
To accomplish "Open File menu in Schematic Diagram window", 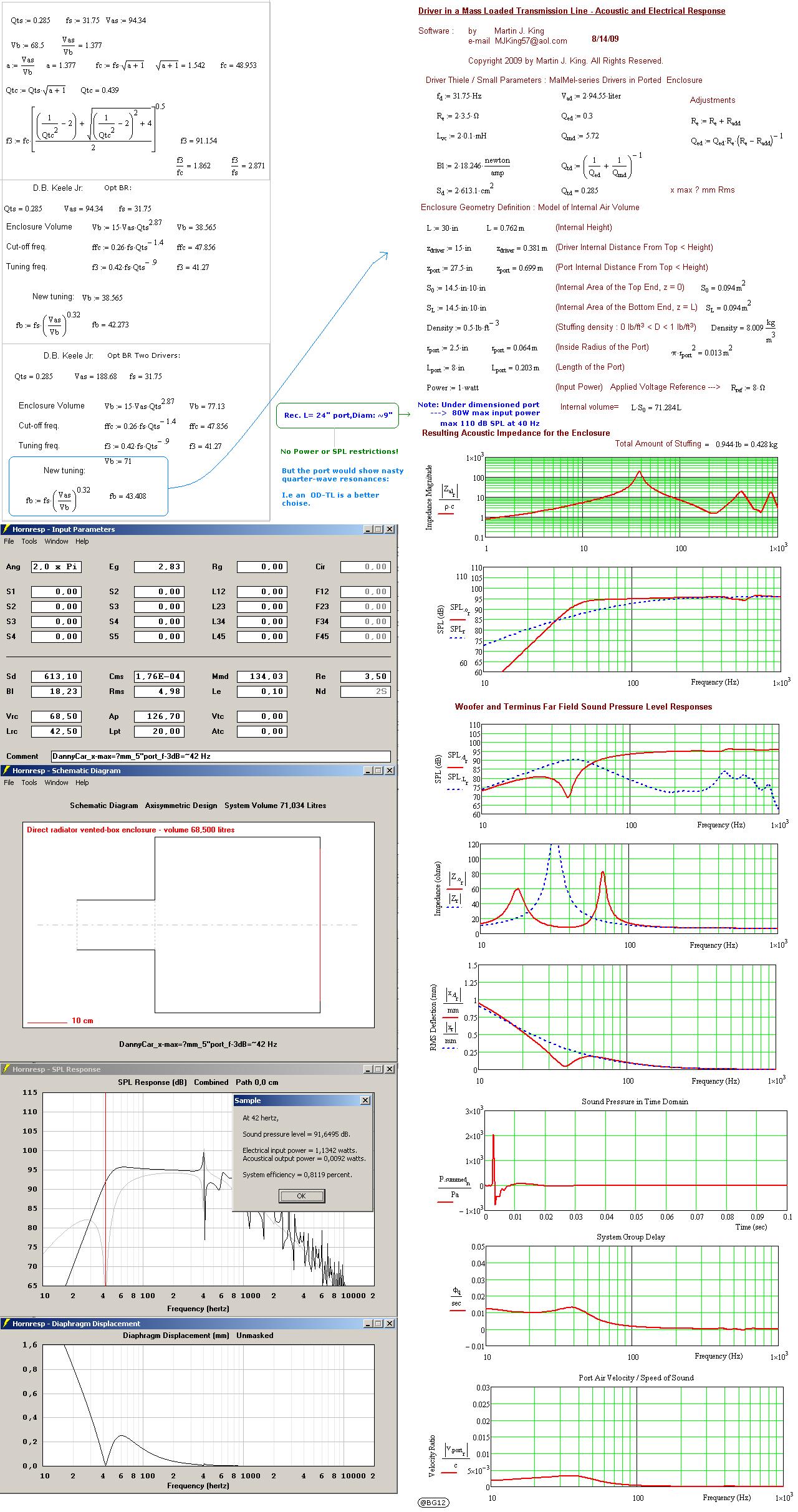I will [x=9, y=782].
